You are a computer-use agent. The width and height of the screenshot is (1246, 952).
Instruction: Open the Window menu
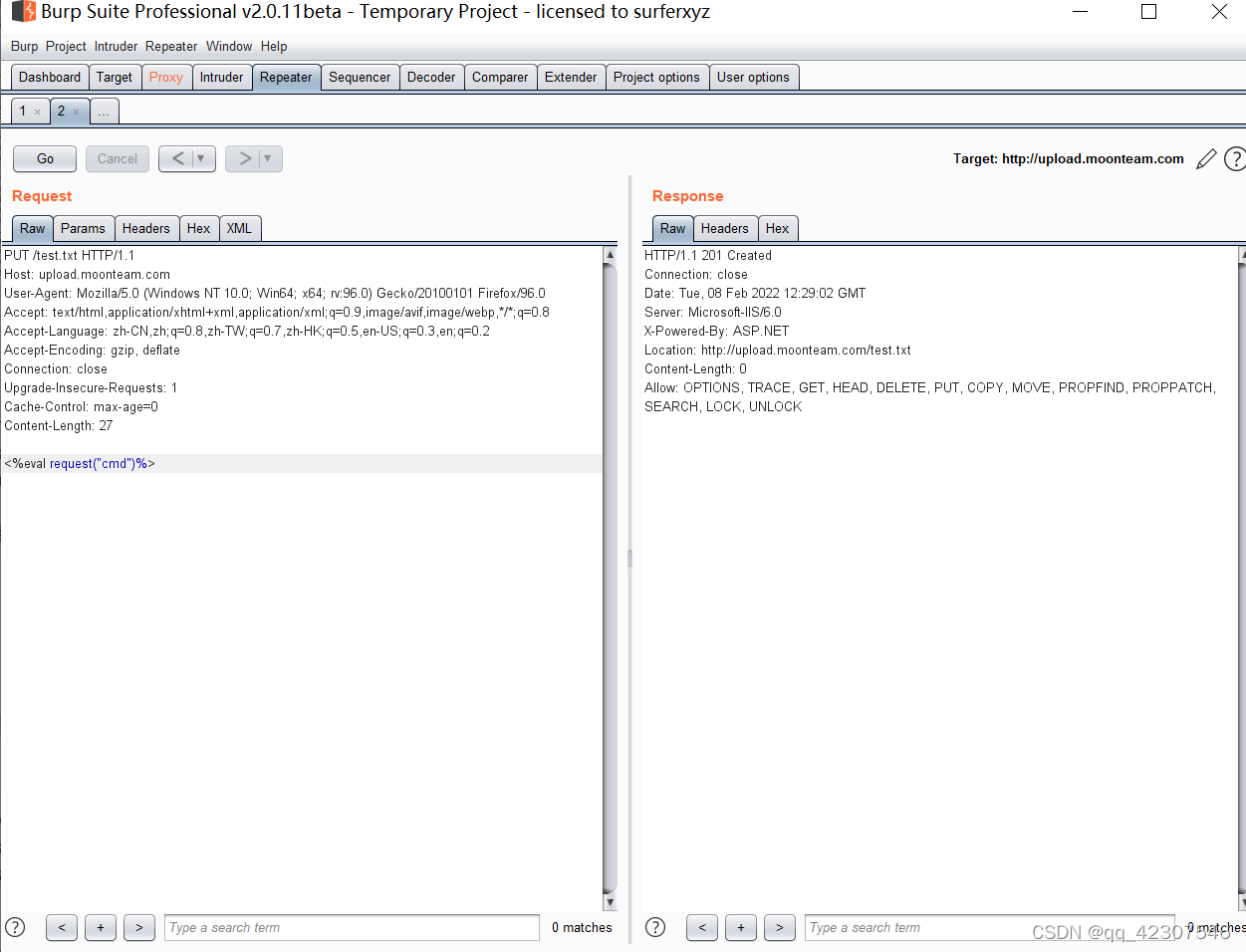coord(229,46)
